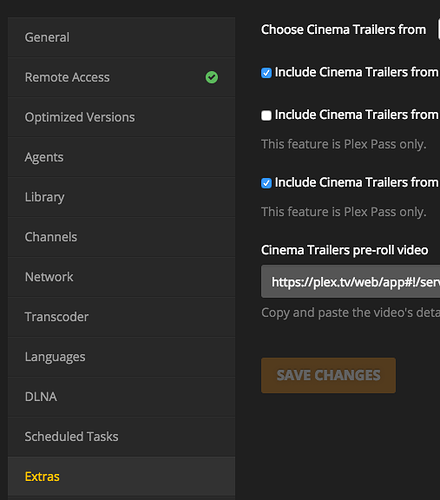Select Scheduled Tasks in sidebar
Image resolution: width=440 pixels, height=500 pixels.
coord(121,437)
